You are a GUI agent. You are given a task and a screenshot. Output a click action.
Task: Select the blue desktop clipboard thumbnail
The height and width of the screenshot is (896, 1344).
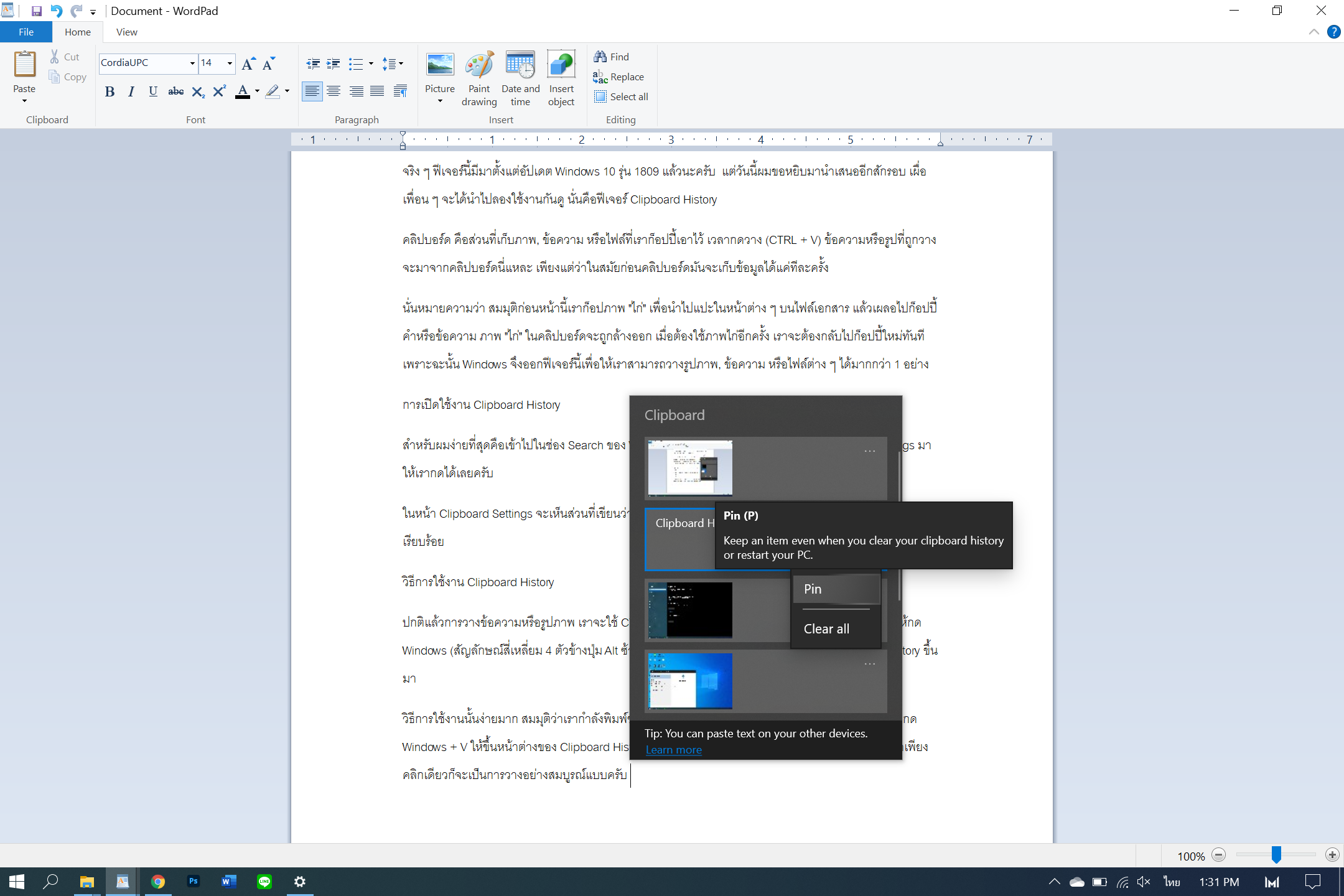(689, 681)
